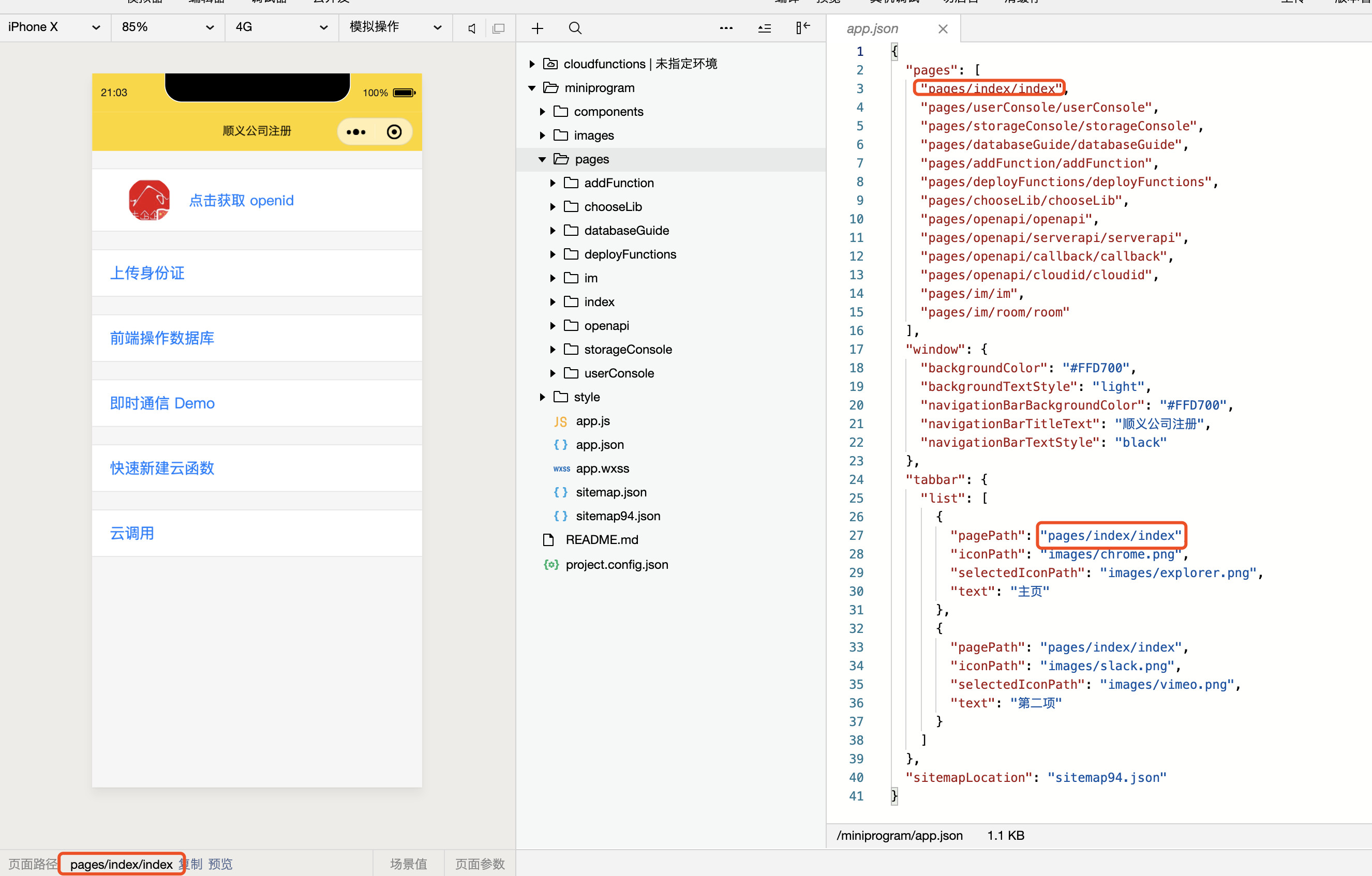The image size is (1372, 876).
Task: Open the 模拟操作 dropdown
Action: pyautogui.click(x=395, y=27)
